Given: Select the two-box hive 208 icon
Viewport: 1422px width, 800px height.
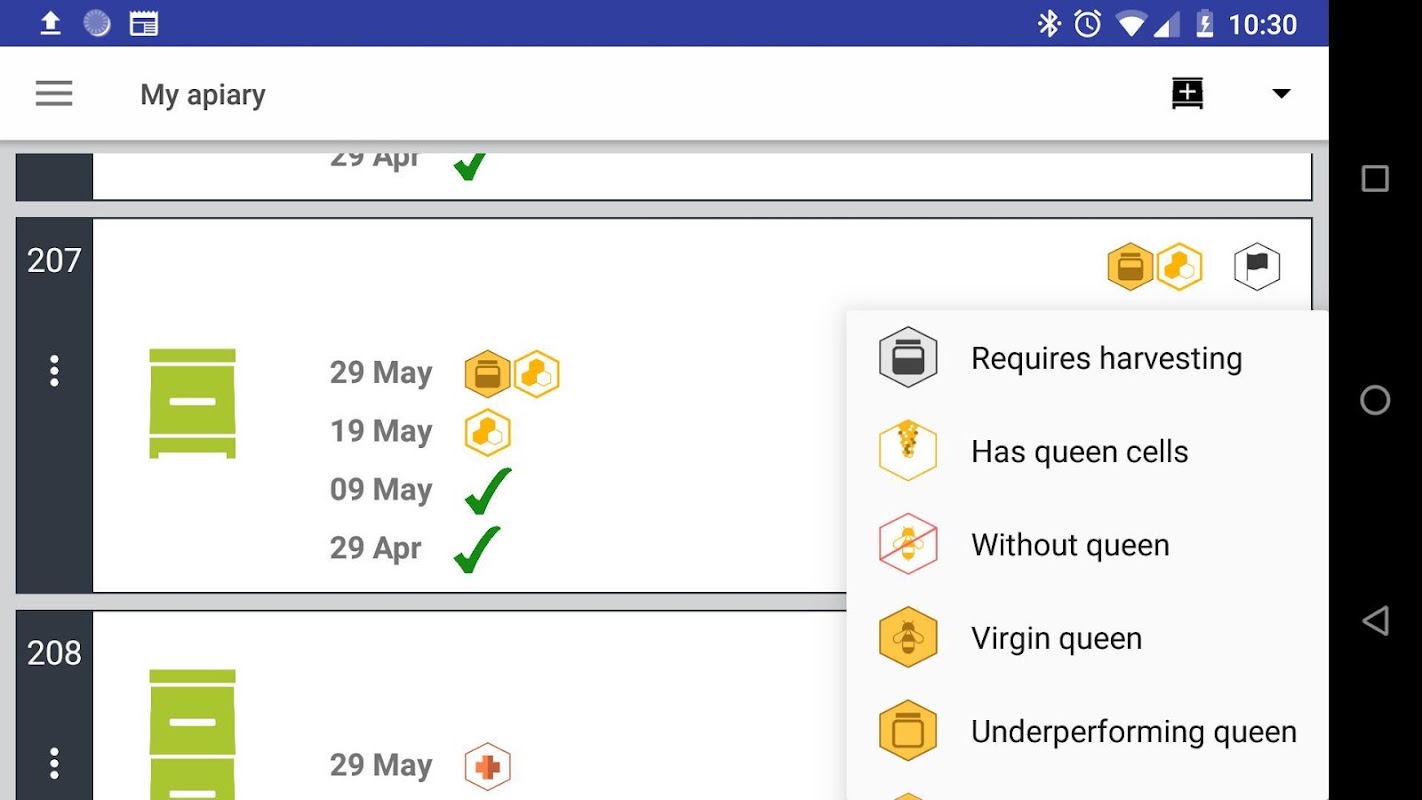Looking at the screenshot, I should pyautogui.click(x=192, y=735).
